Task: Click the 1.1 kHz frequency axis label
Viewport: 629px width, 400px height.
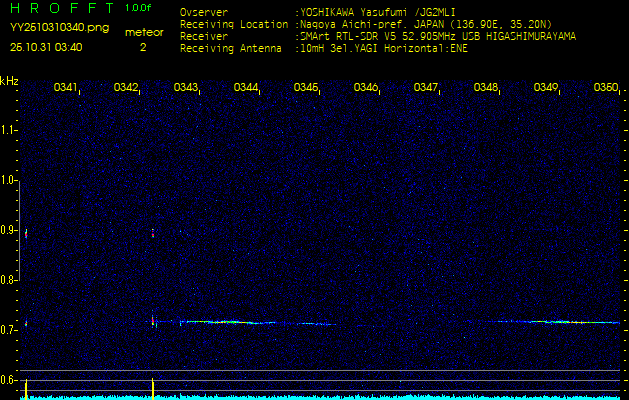Action: pyautogui.click(x=9, y=130)
